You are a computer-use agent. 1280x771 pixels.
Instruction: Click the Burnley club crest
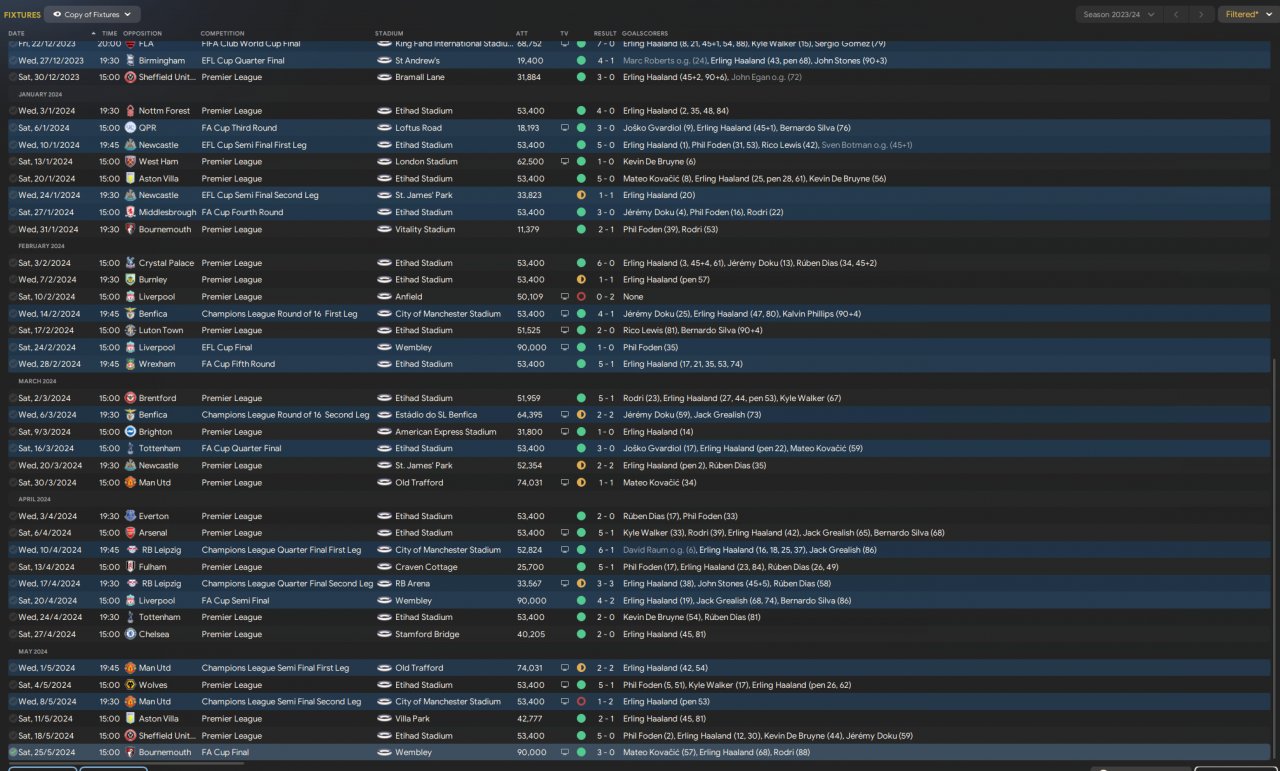point(130,280)
